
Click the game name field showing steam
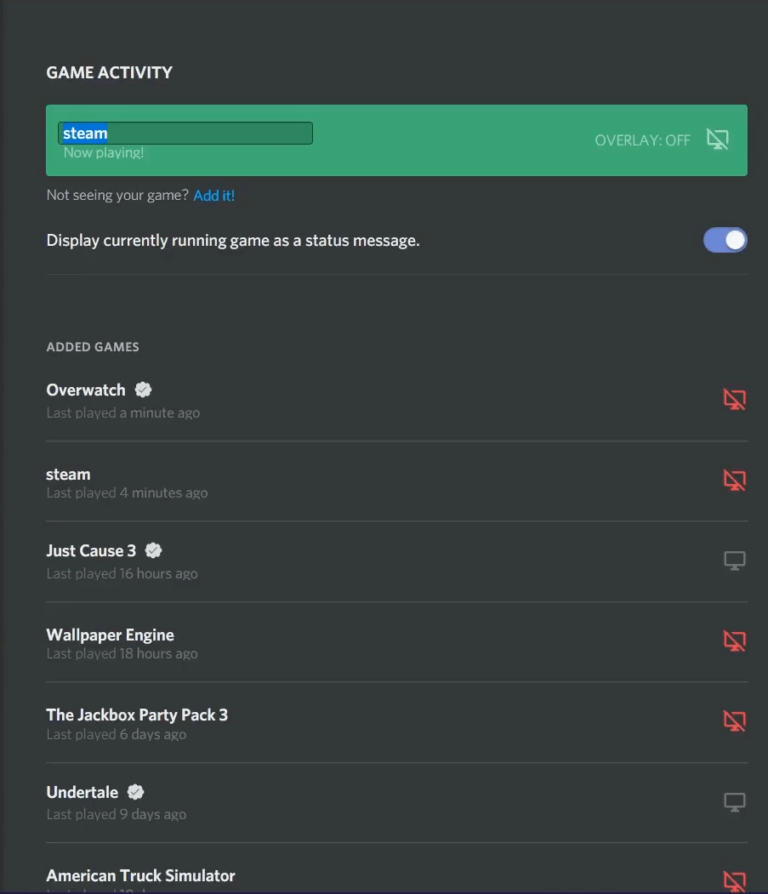click(185, 132)
